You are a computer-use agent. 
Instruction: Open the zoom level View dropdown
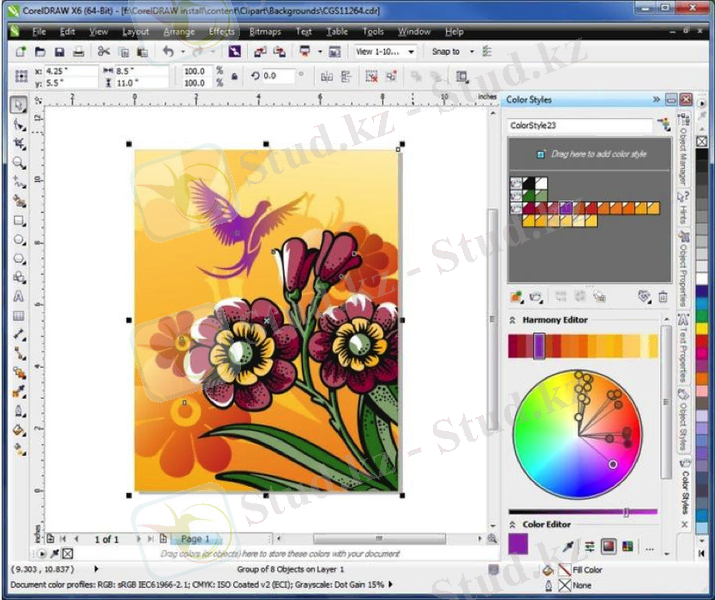click(411, 52)
